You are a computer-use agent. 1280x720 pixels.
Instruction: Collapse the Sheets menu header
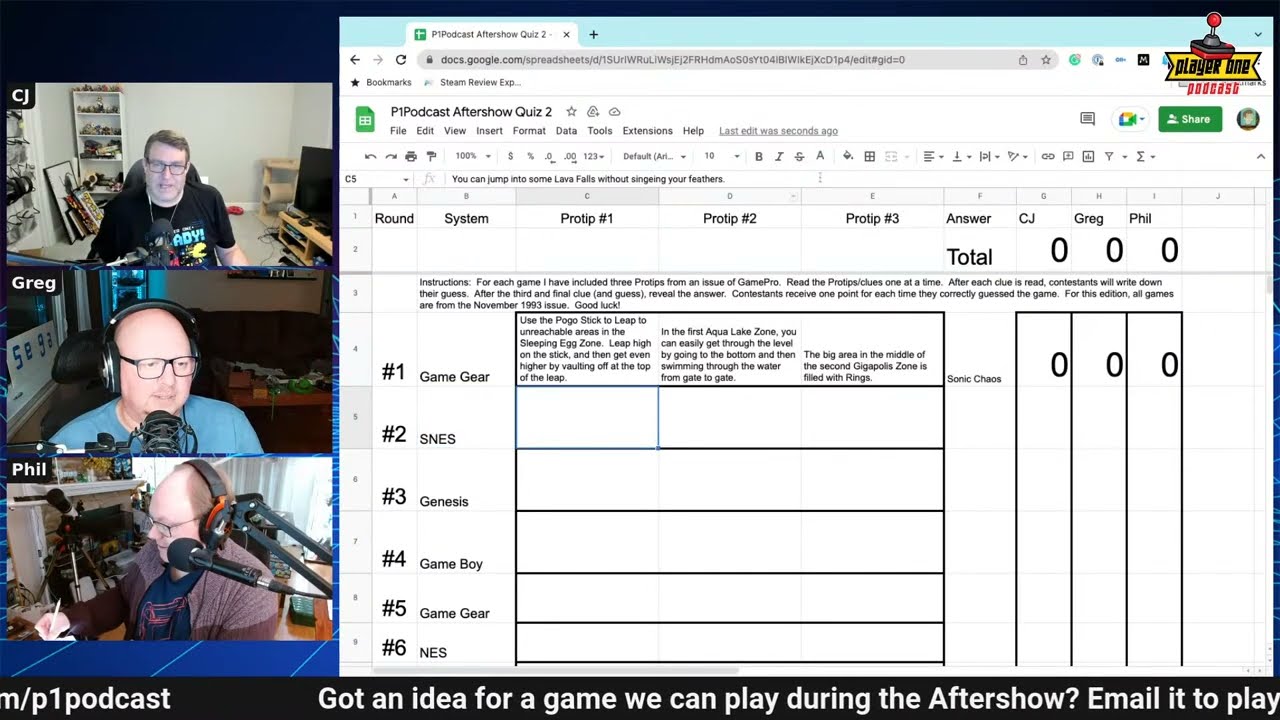tap(1260, 156)
